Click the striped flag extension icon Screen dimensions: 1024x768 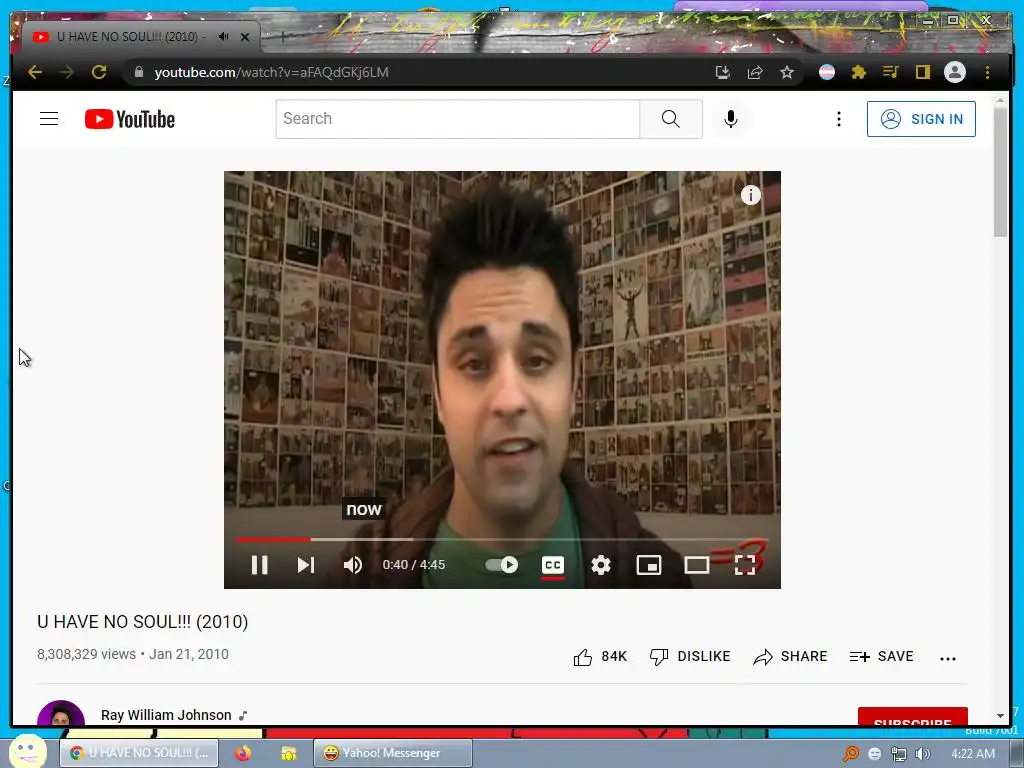pyautogui.click(x=827, y=72)
